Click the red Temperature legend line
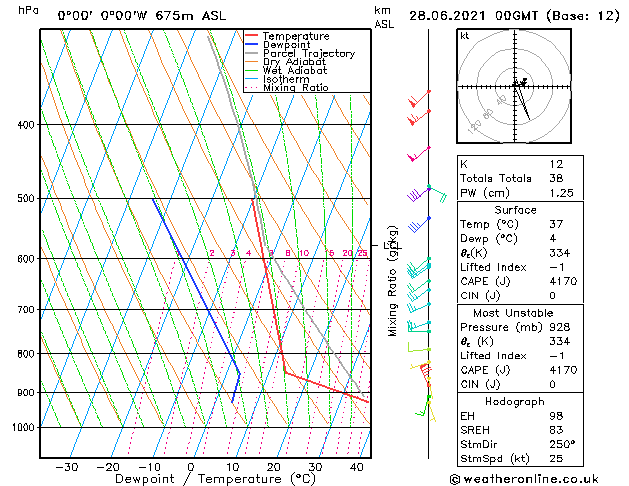This screenshot has width=629, height=486. point(251,36)
